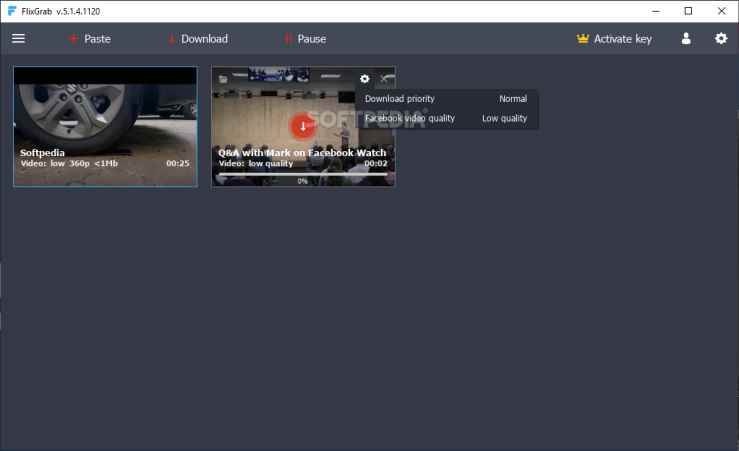
Task: Click the Pause icon in toolbar
Action: (x=288, y=39)
